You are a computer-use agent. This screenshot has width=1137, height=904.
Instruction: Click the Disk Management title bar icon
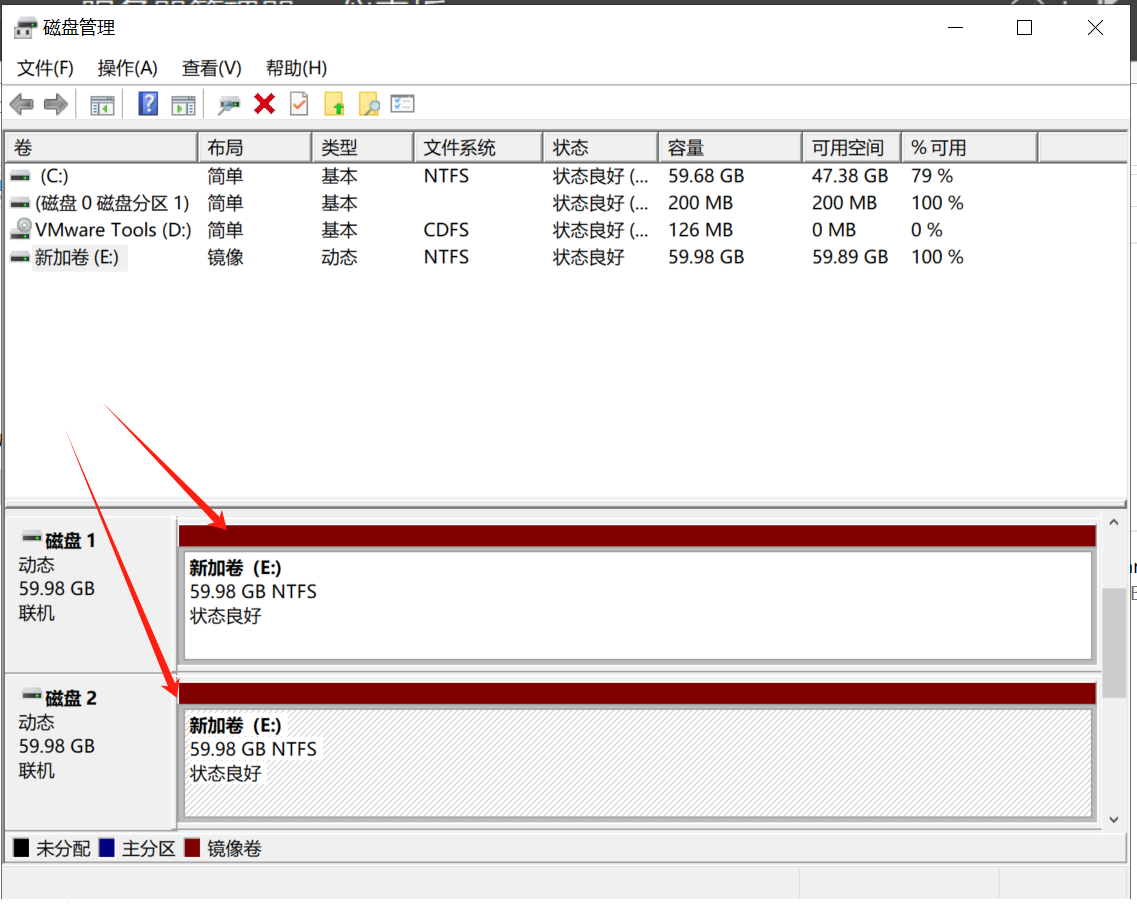tap(25, 28)
